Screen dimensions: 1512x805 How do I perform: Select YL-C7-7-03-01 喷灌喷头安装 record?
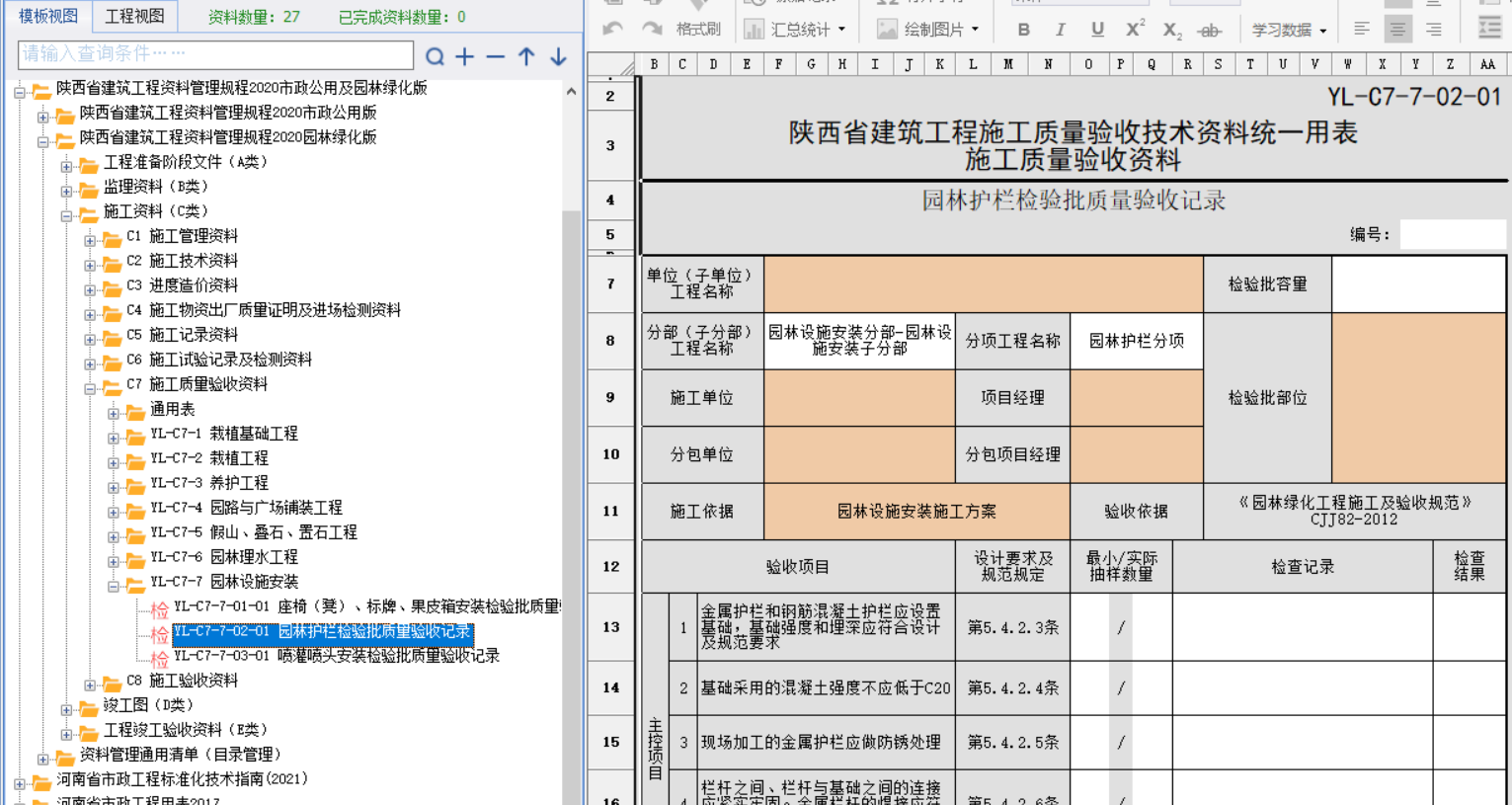coord(337,656)
